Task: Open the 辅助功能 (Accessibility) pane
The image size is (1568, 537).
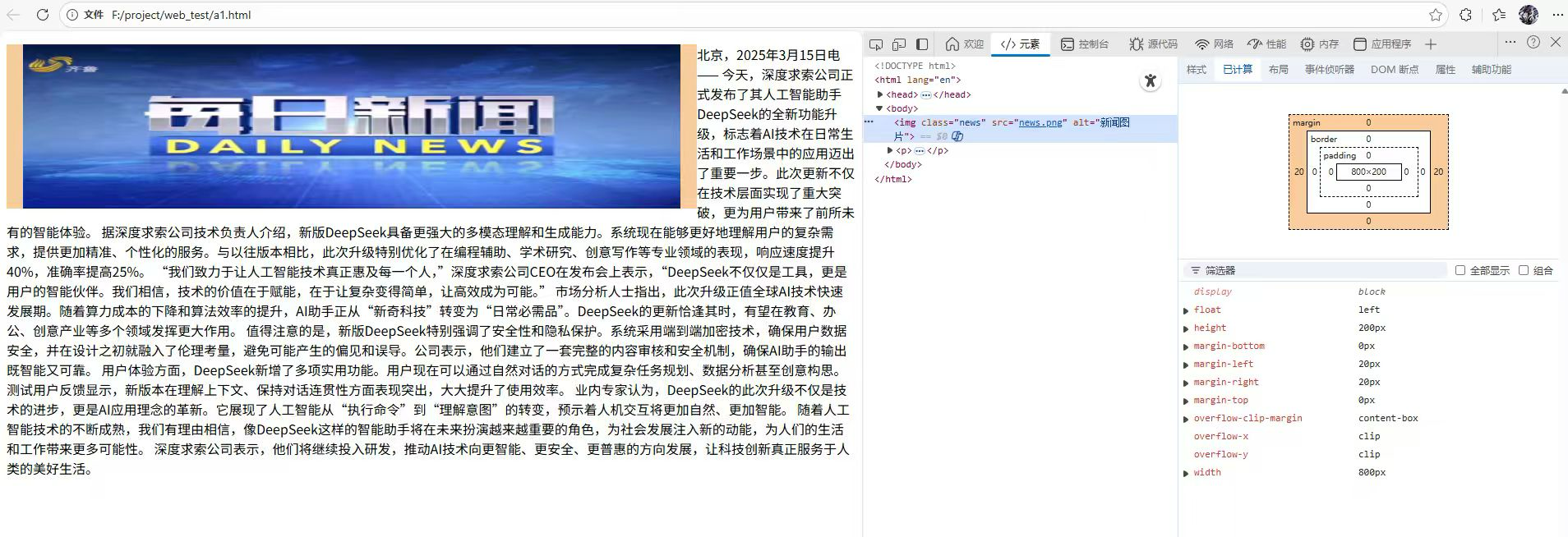Action: click(1492, 70)
